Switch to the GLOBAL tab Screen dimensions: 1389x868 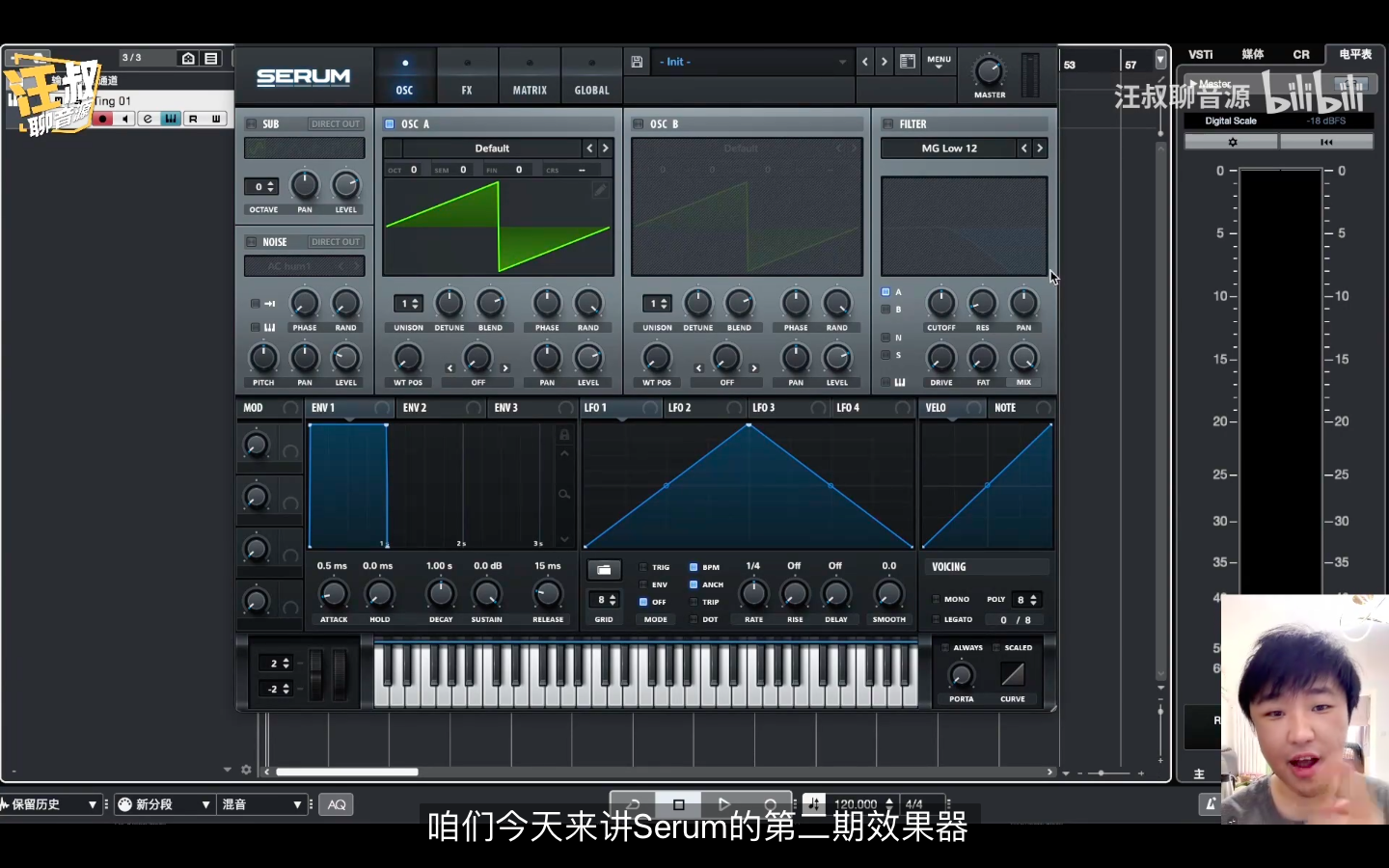click(591, 75)
